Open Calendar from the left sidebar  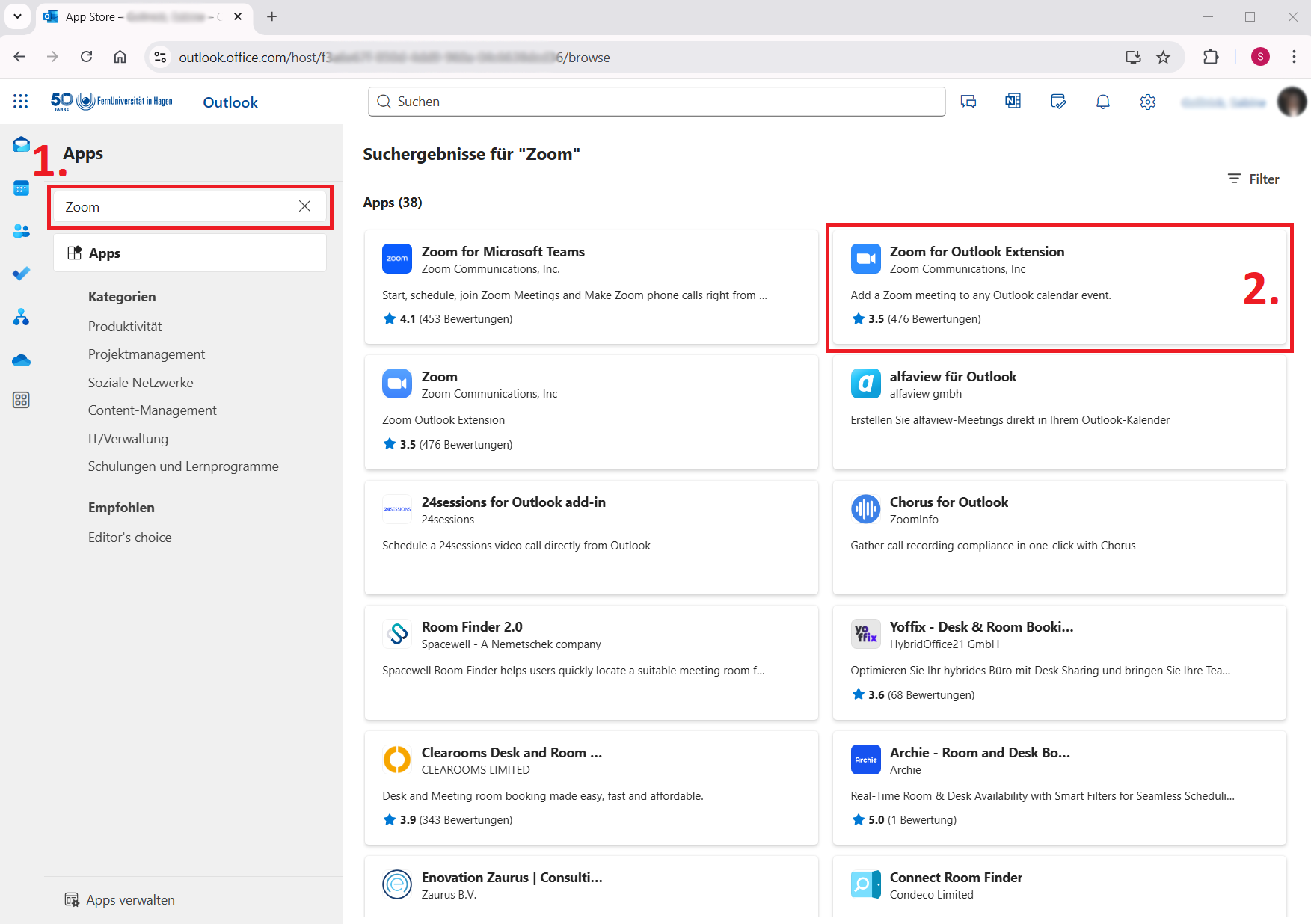[x=21, y=188]
